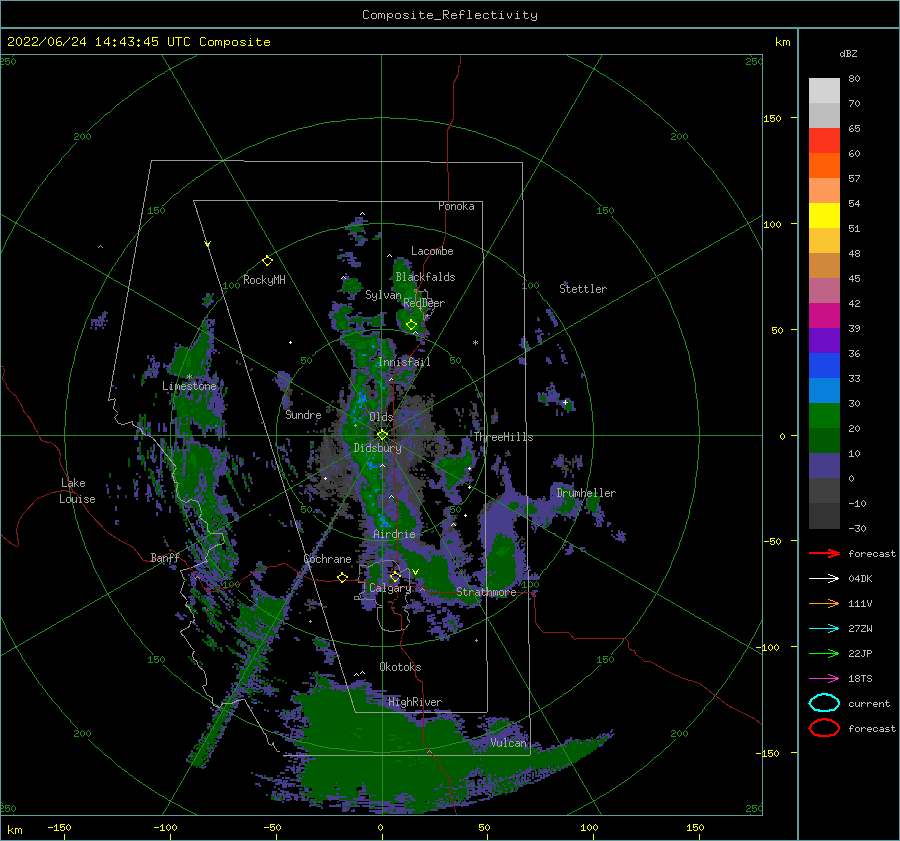Click the cyan current ellipse icon
Screen dimensions: 900x841
tap(824, 703)
